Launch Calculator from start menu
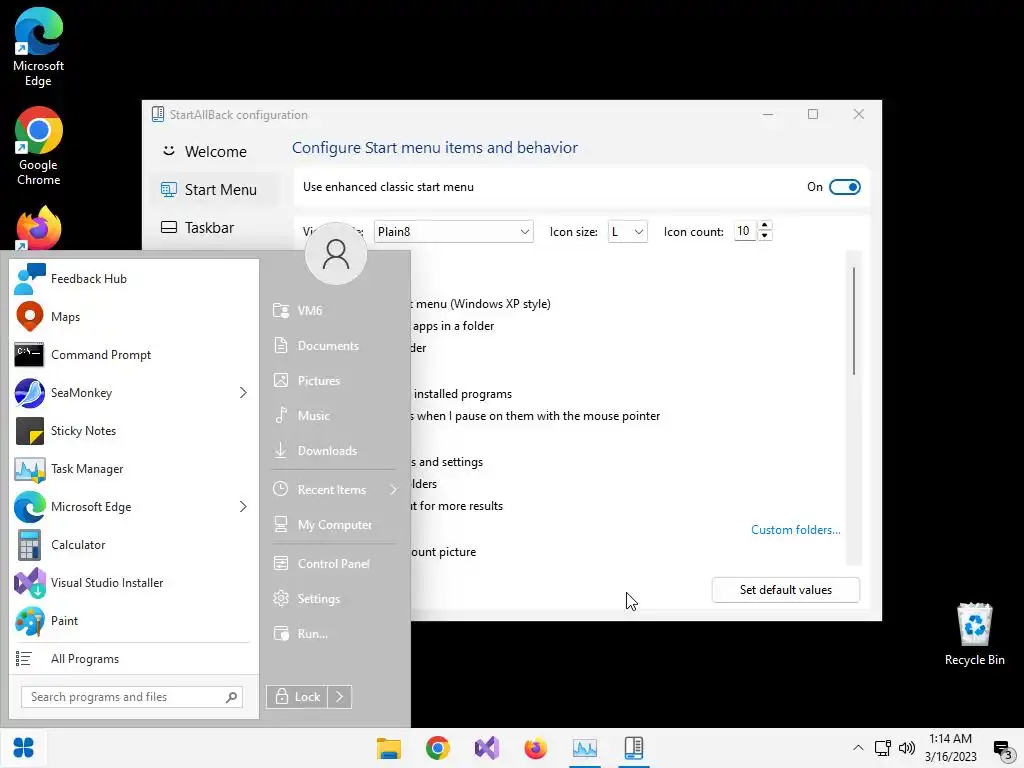The height and width of the screenshot is (768, 1024). [x=134, y=545]
